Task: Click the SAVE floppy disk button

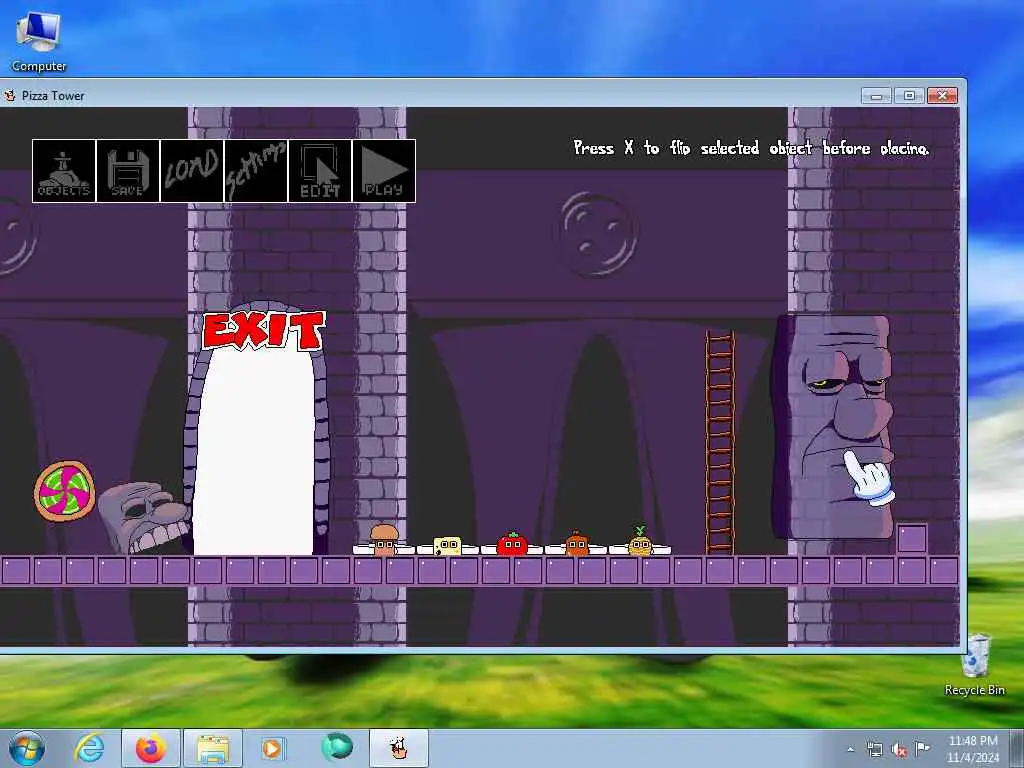Action: 128,171
